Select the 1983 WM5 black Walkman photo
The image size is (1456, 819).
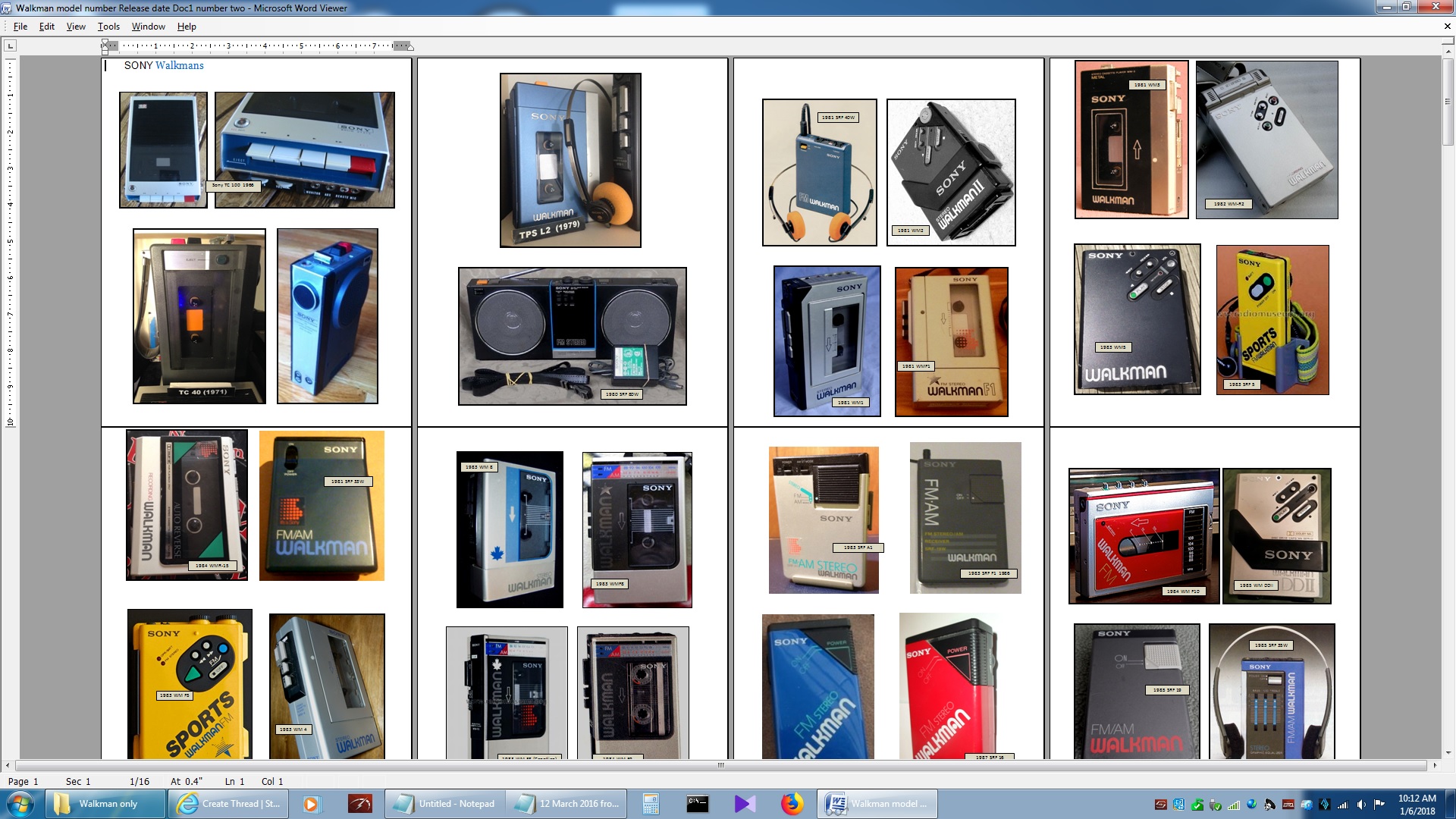1137,319
